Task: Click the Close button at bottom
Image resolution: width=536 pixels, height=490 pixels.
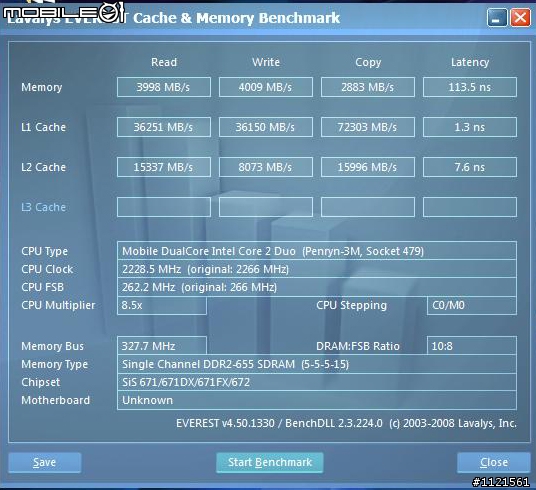Action: 494,462
